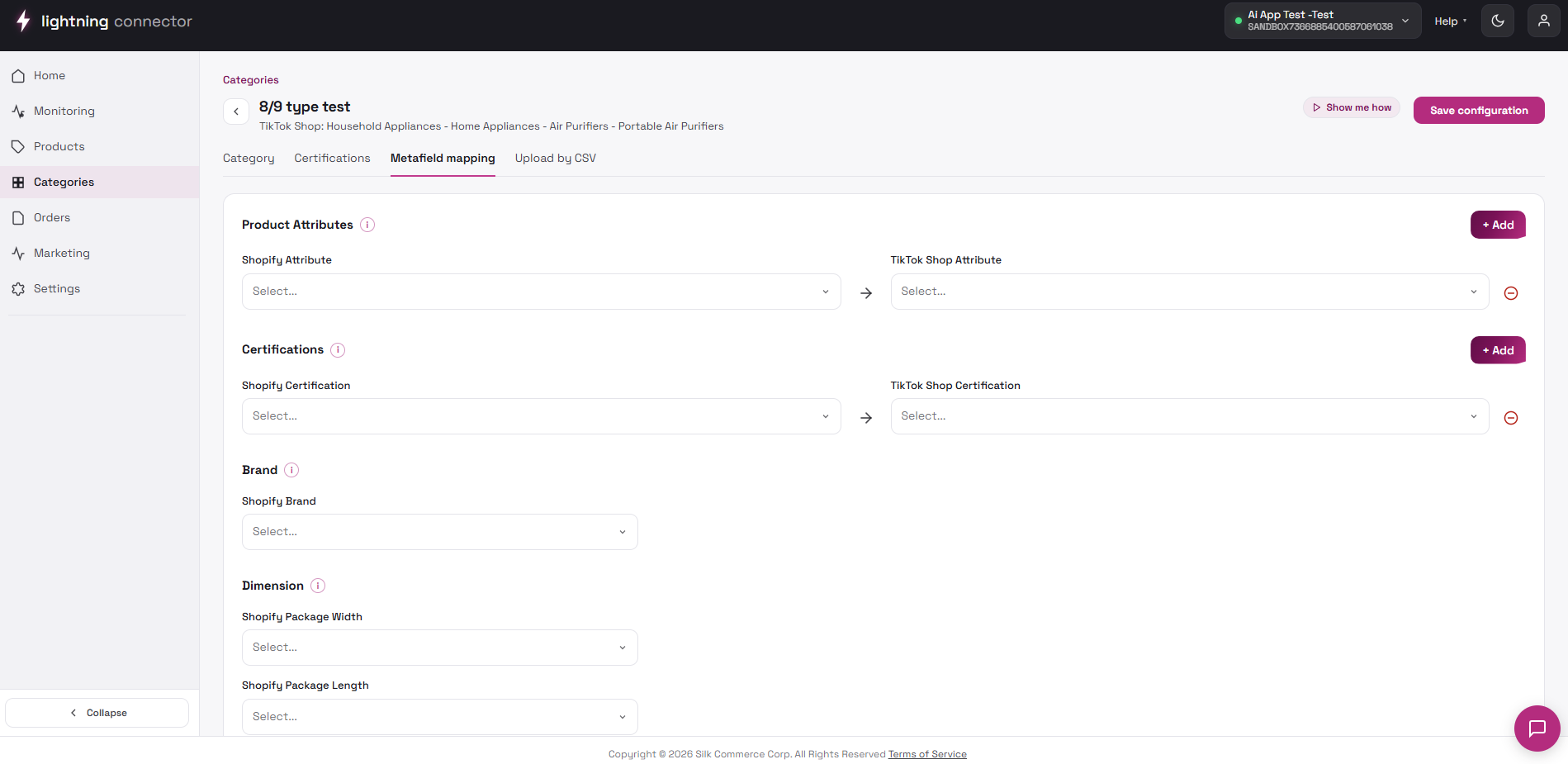Open the TikTok Shop Attribute dropdown
Image resolution: width=1568 pixels, height=764 pixels.
click(x=1190, y=292)
